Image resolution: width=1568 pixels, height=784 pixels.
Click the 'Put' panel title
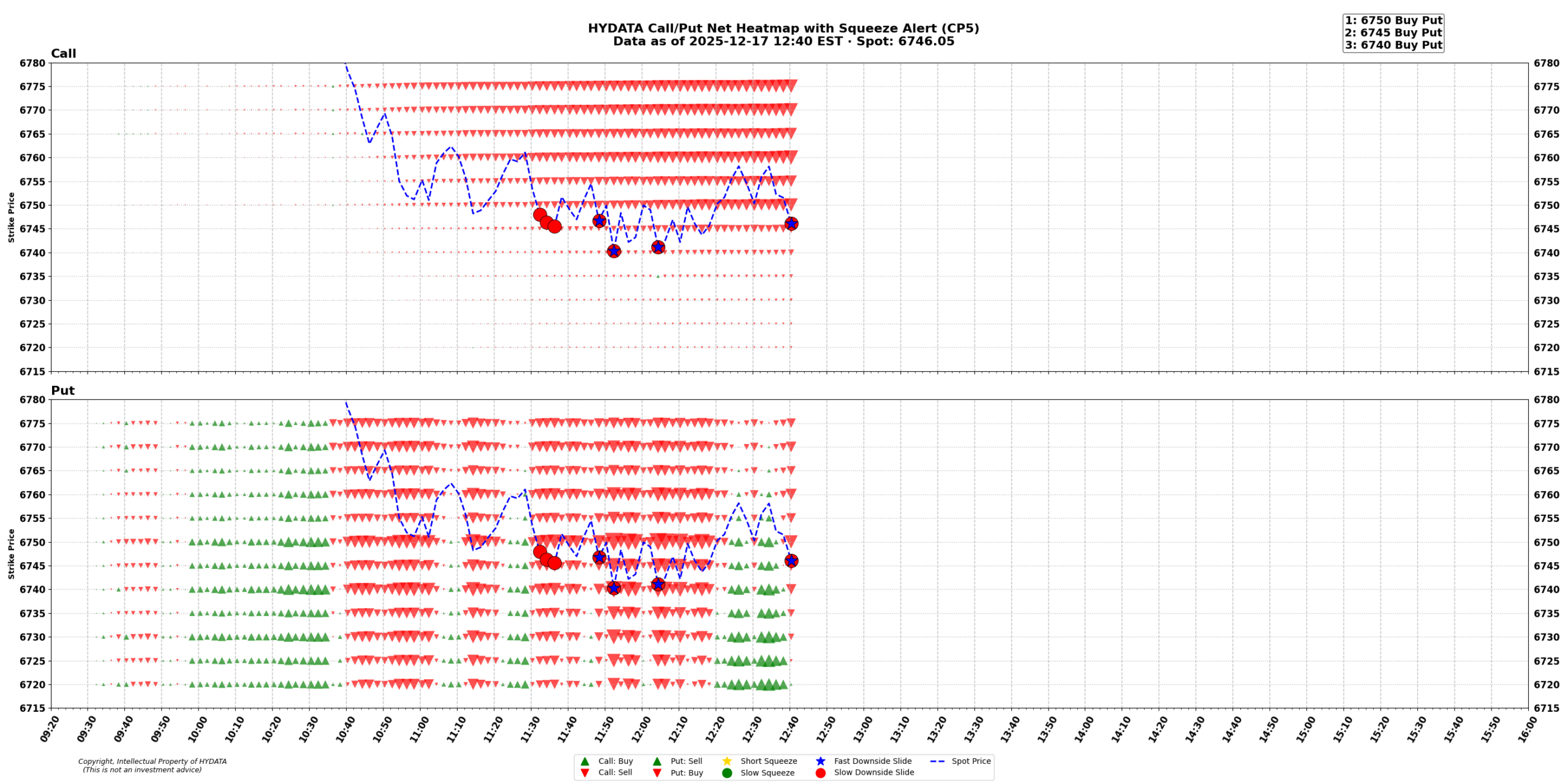click(62, 390)
